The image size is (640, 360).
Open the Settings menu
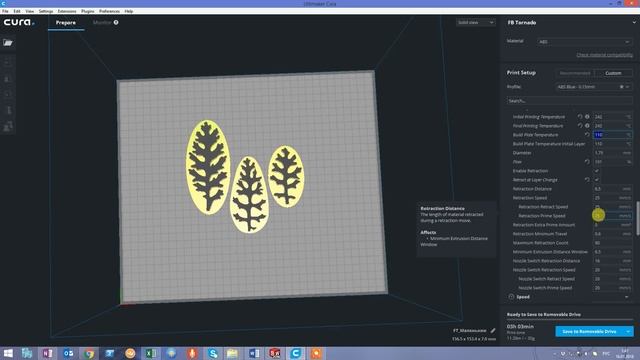click(46, 11)
